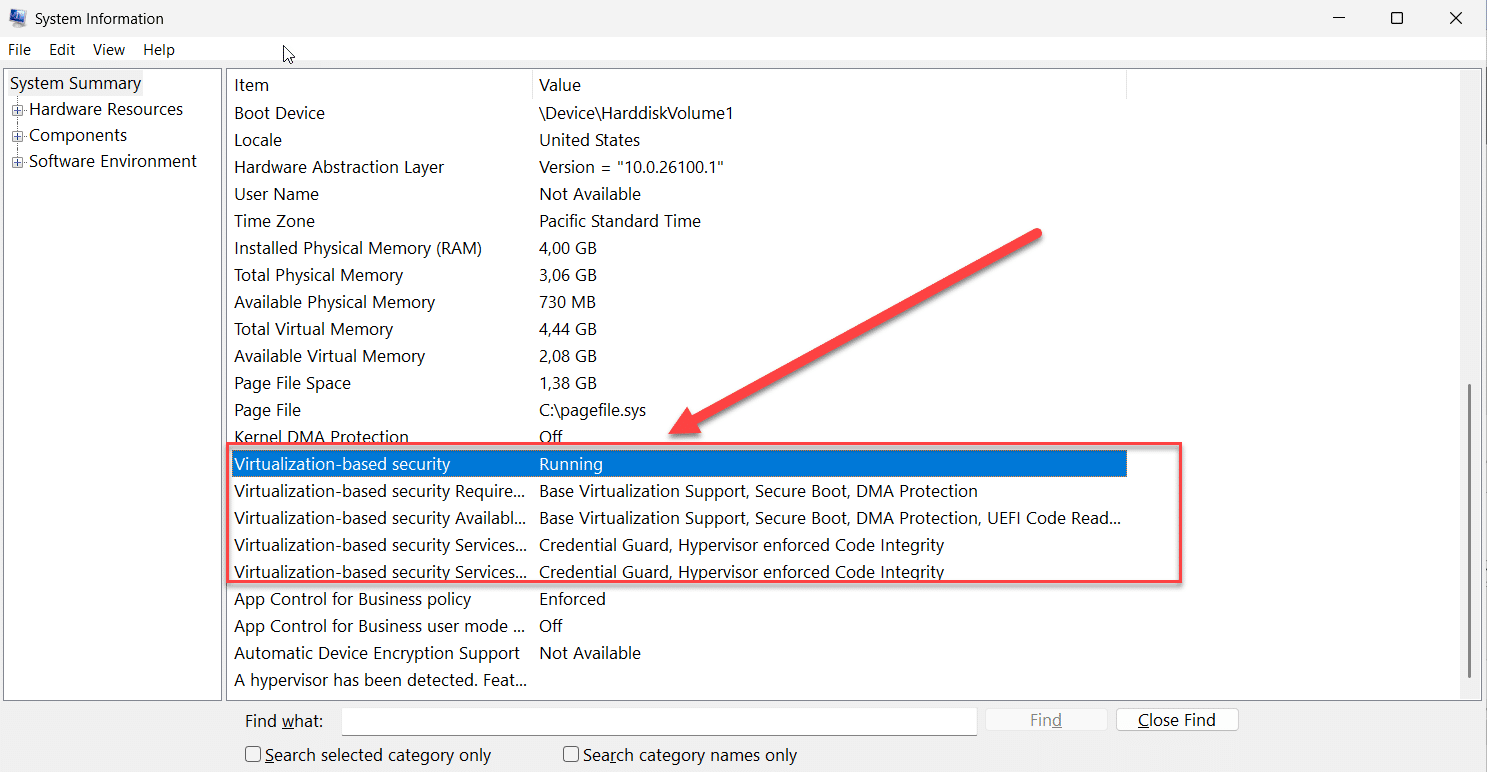The height and width of the screenshot is (772, 1487).
Task: Open the Help menu
Action: 158,49
